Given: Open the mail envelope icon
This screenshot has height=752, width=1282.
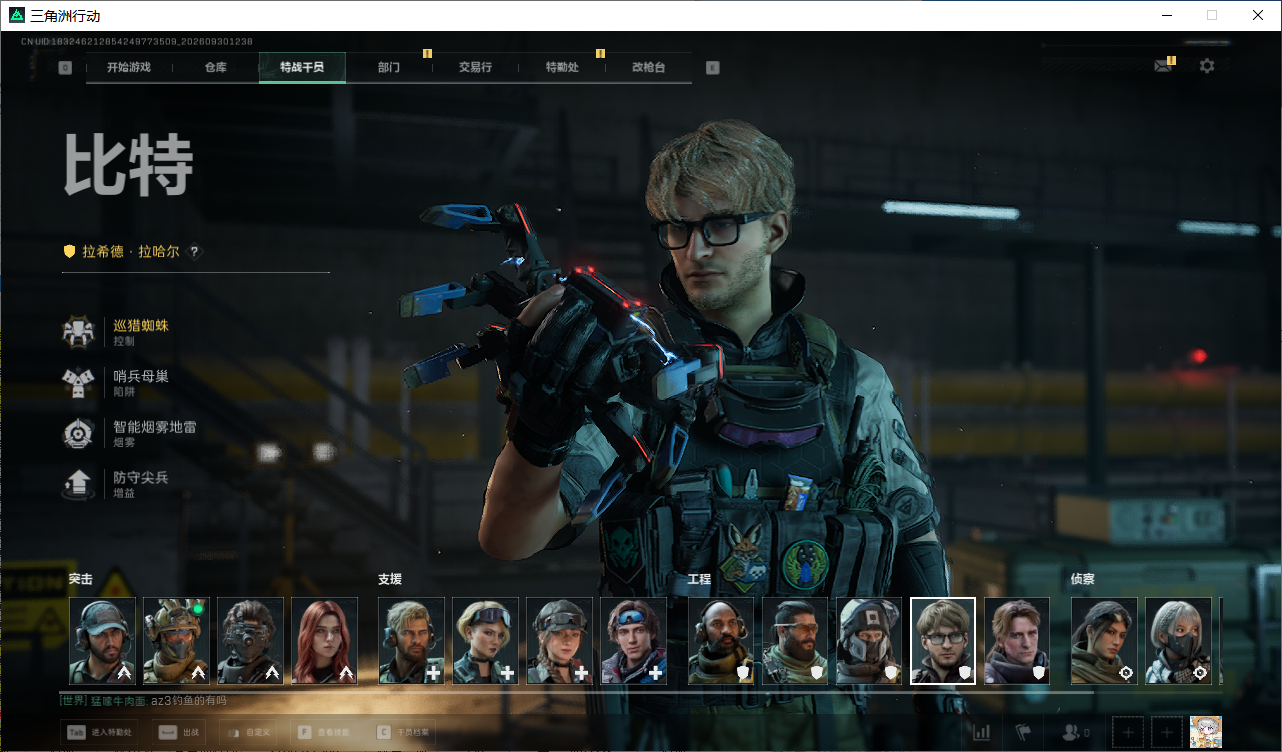Looking at the screenshot, I should click(x=1163, y=66).
